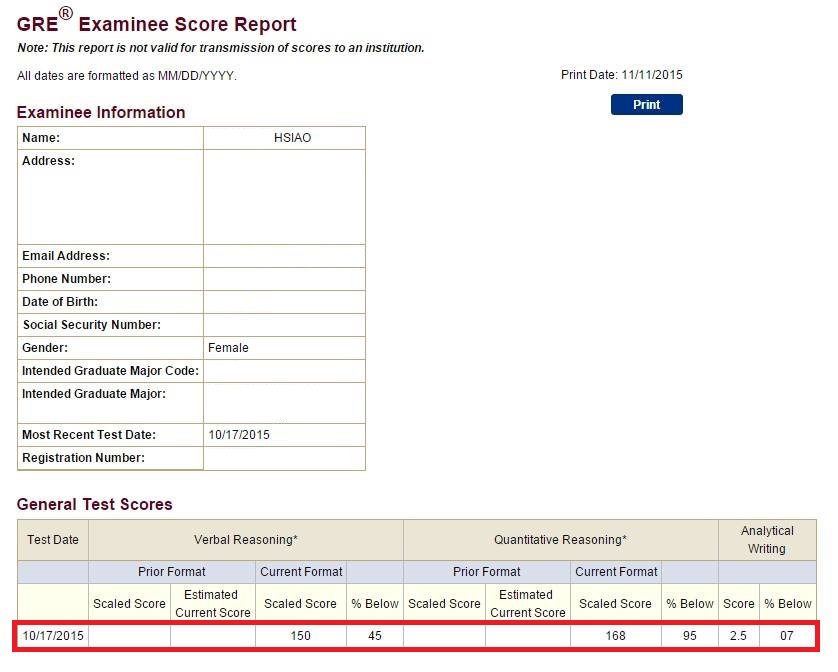Click the 'Address:' label cell
Screen dimensions: 838x672
click(x=110, y=197)
